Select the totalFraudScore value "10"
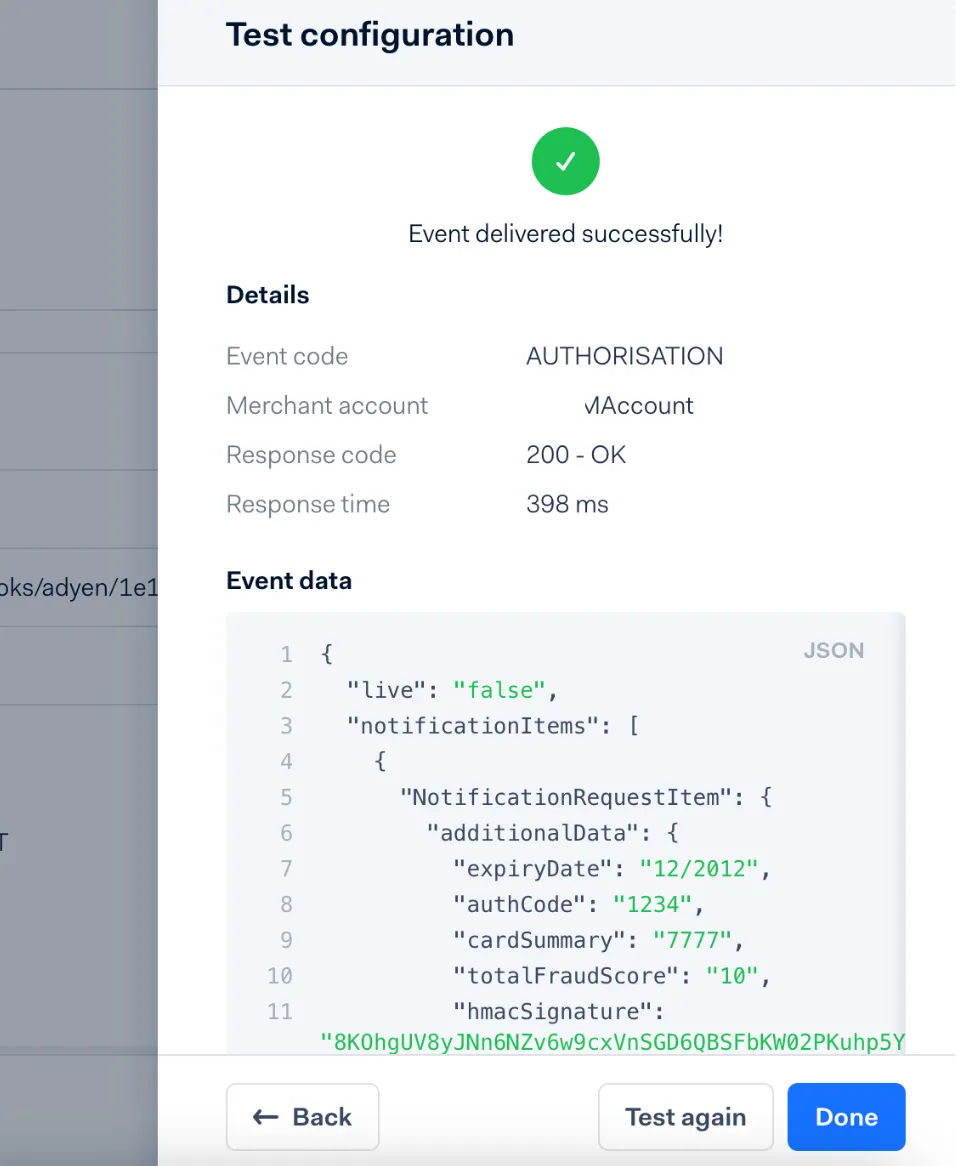 (732, 976)
